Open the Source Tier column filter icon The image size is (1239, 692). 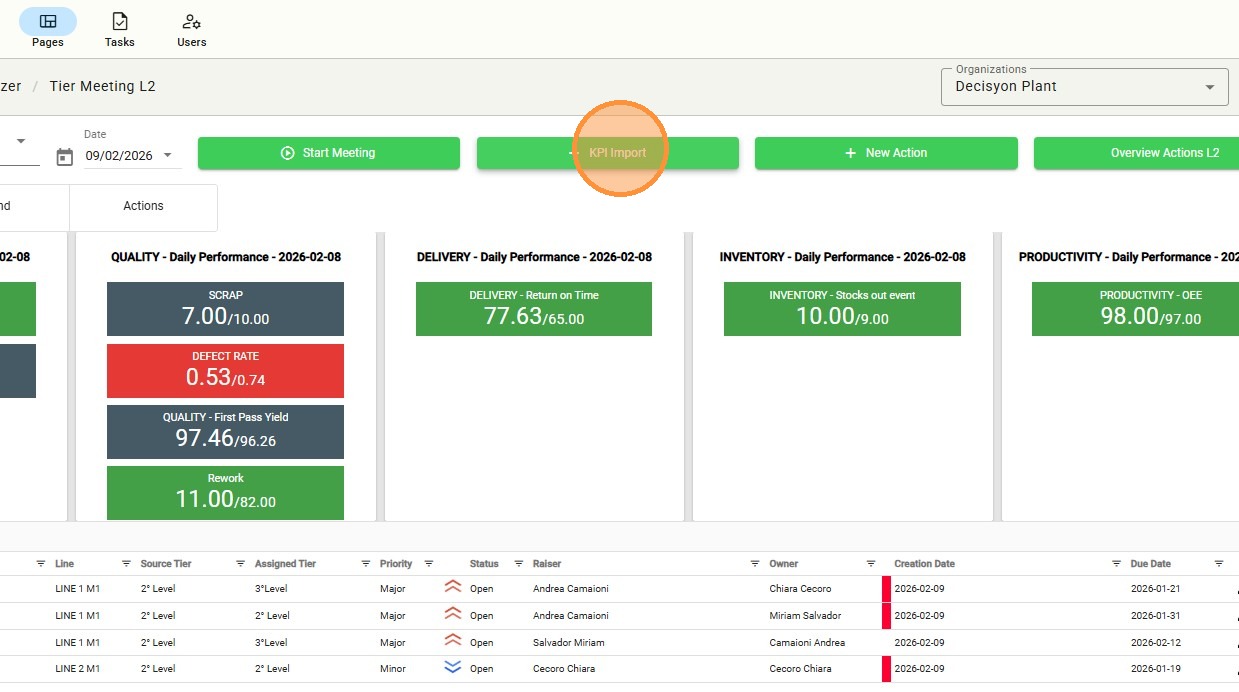pyautogui.click(x=241, y=564)
